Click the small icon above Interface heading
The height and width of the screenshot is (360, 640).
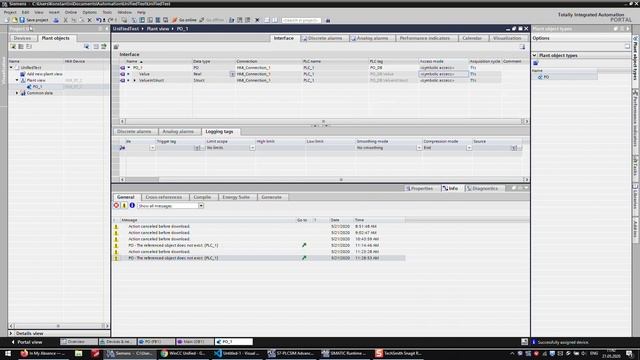pos(116,47)
